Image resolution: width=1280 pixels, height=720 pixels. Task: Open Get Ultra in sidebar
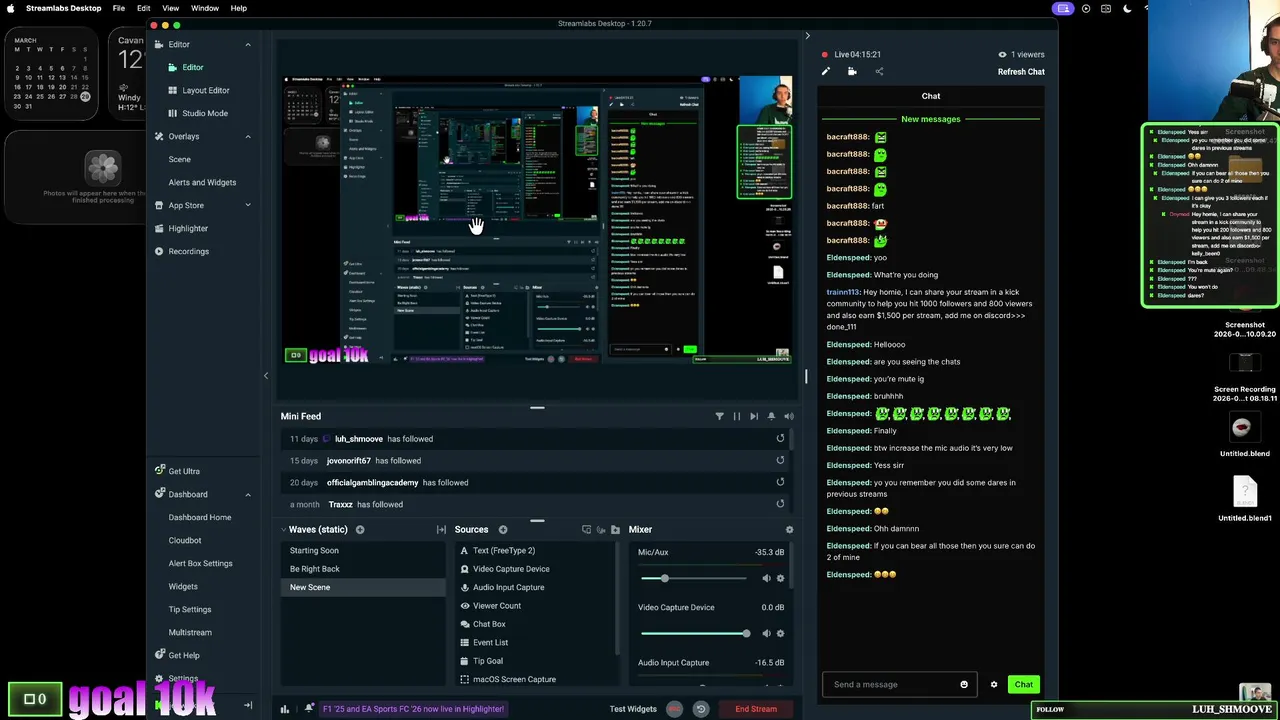pyautogui.click(x=184, y=471)
